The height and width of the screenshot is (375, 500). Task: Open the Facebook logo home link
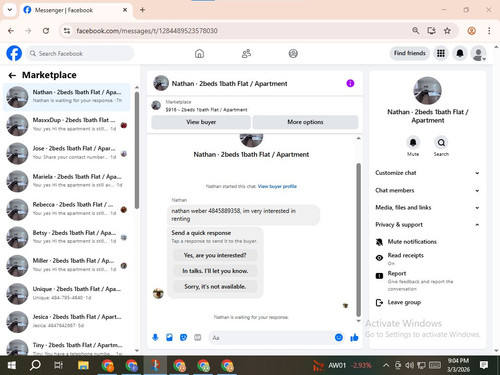14,53
